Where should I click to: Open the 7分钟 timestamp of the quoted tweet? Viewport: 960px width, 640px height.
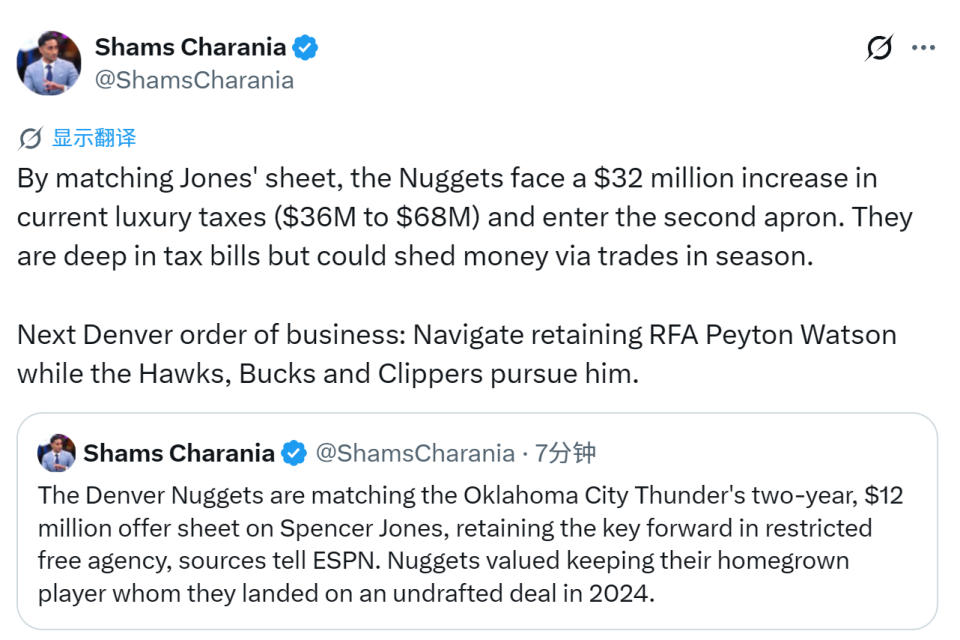click(x=565, y=453)
